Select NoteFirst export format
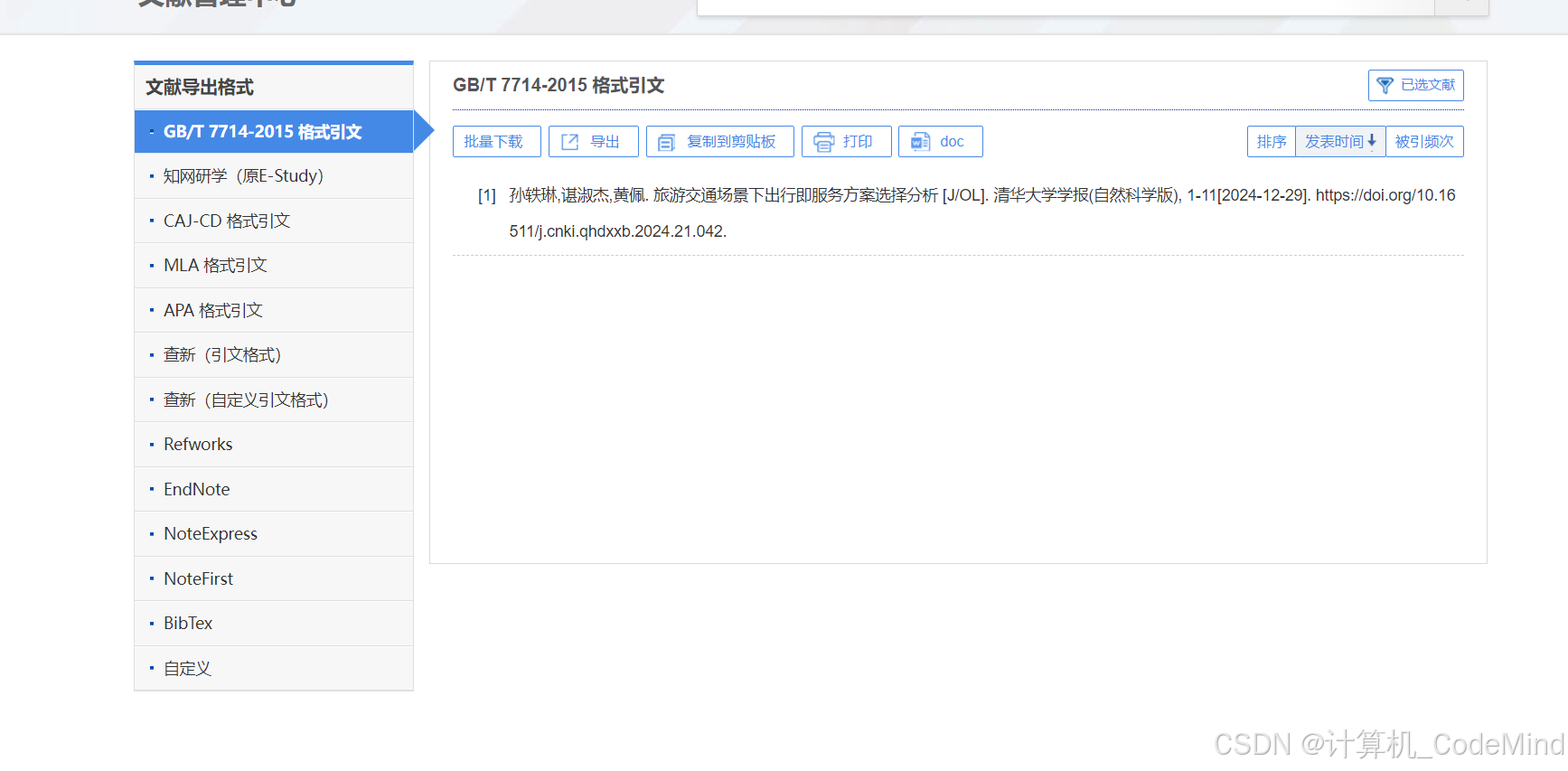 tap(274, 578)
